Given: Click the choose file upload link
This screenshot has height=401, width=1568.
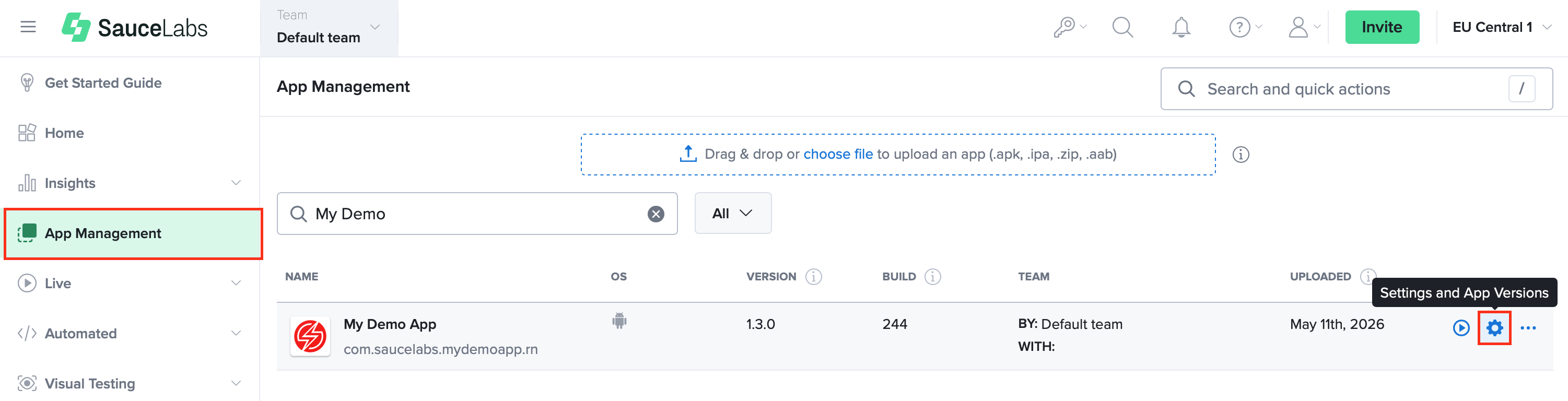Looking at the screenshot, I should click(x=838, y=155).
